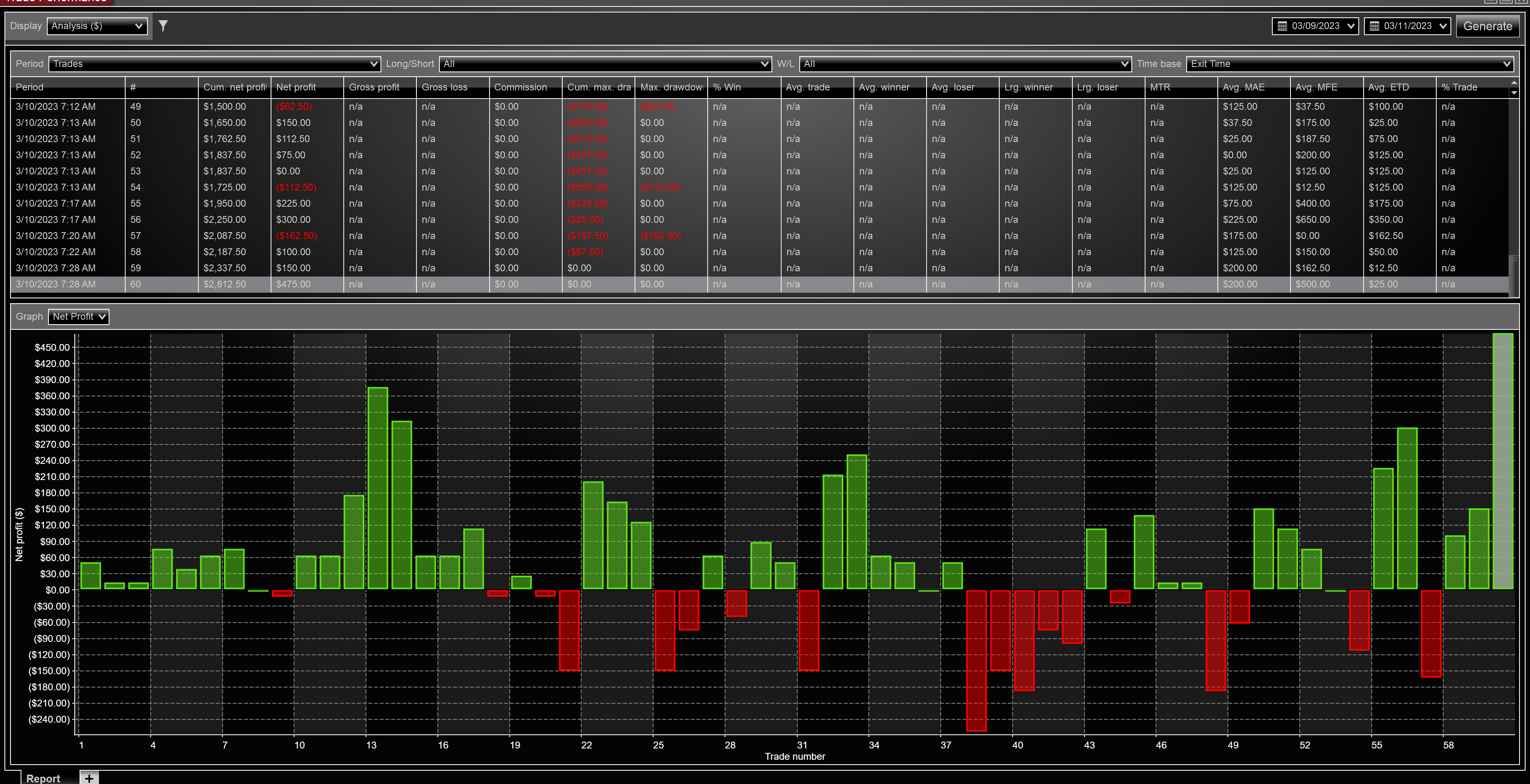The image size is (1530, 784).
Task: Click the deepest red bar at trade 38
Action: click(976, 660)
